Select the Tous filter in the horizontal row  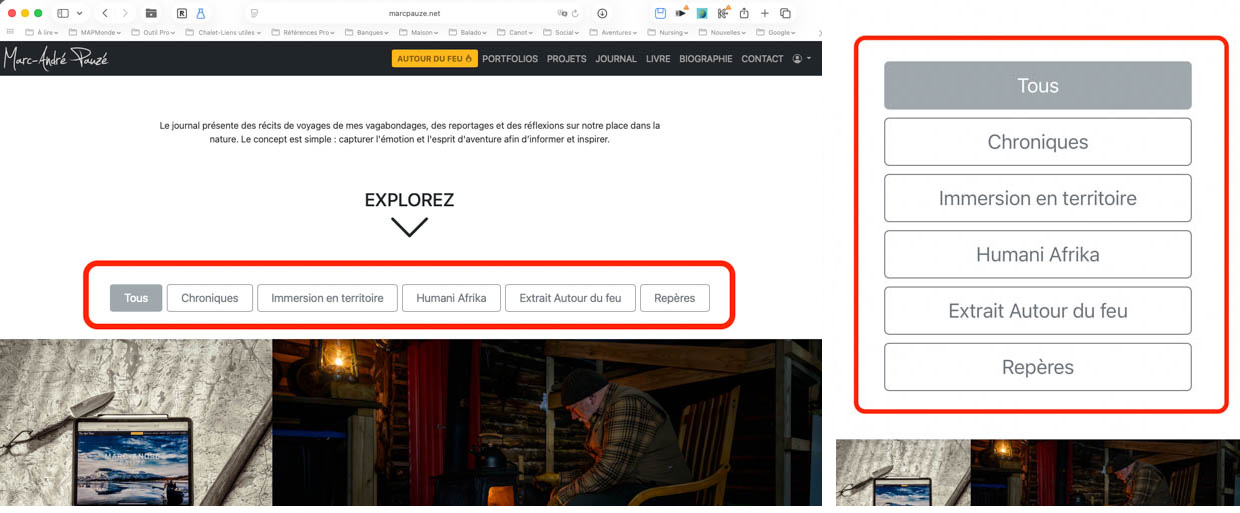tap(136, 298)
